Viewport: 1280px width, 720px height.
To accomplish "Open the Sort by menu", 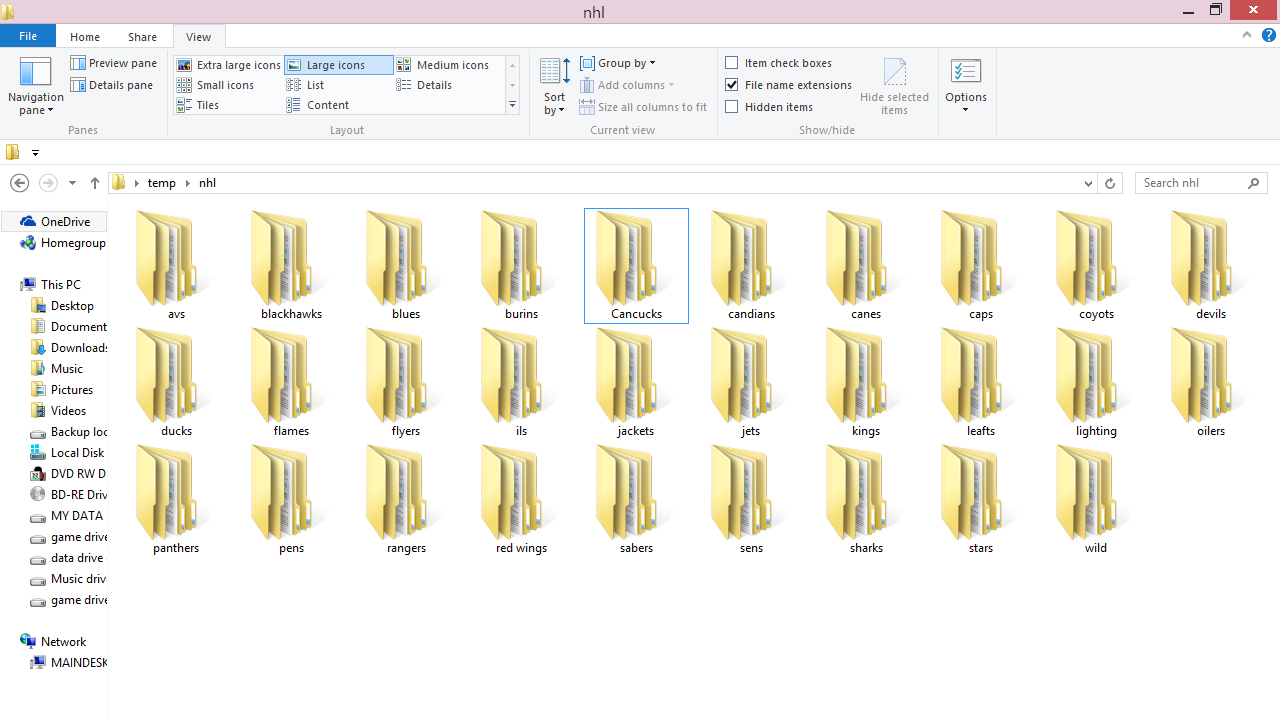I will [x=555, y=86].
